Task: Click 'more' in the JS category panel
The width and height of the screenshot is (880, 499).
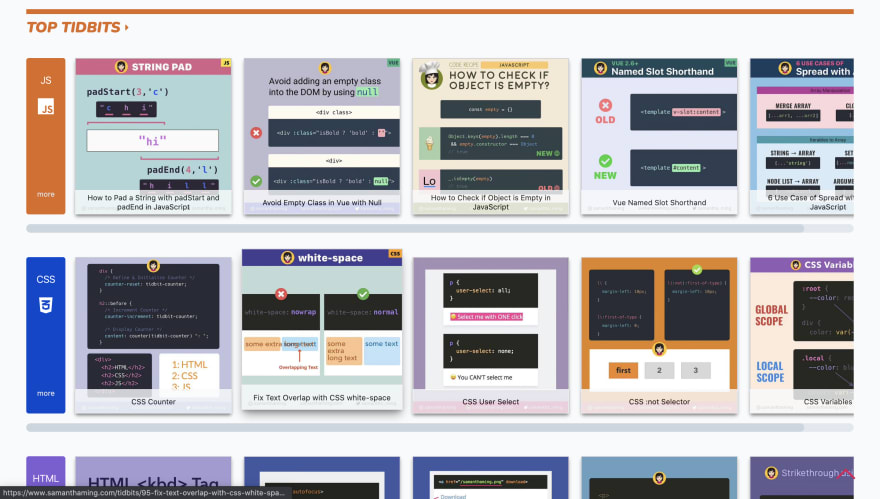Action: (x=46, y=194)
